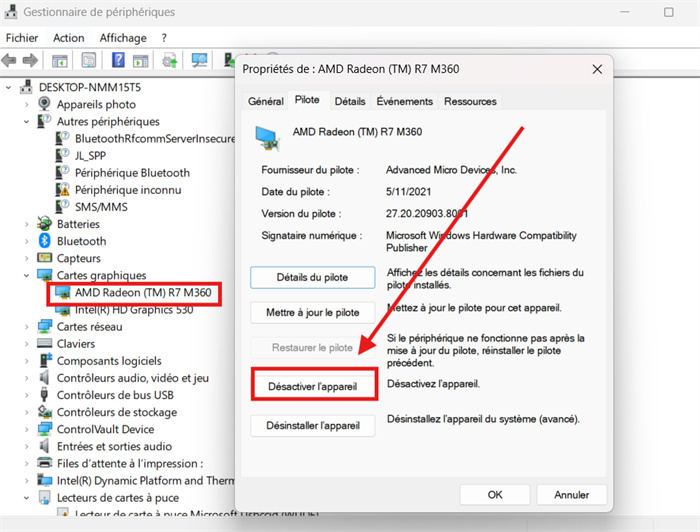Screen dimensions: 700x532
Task: Collapse the Lecteurs de cartes à puce category
Action: coord(26,498)
